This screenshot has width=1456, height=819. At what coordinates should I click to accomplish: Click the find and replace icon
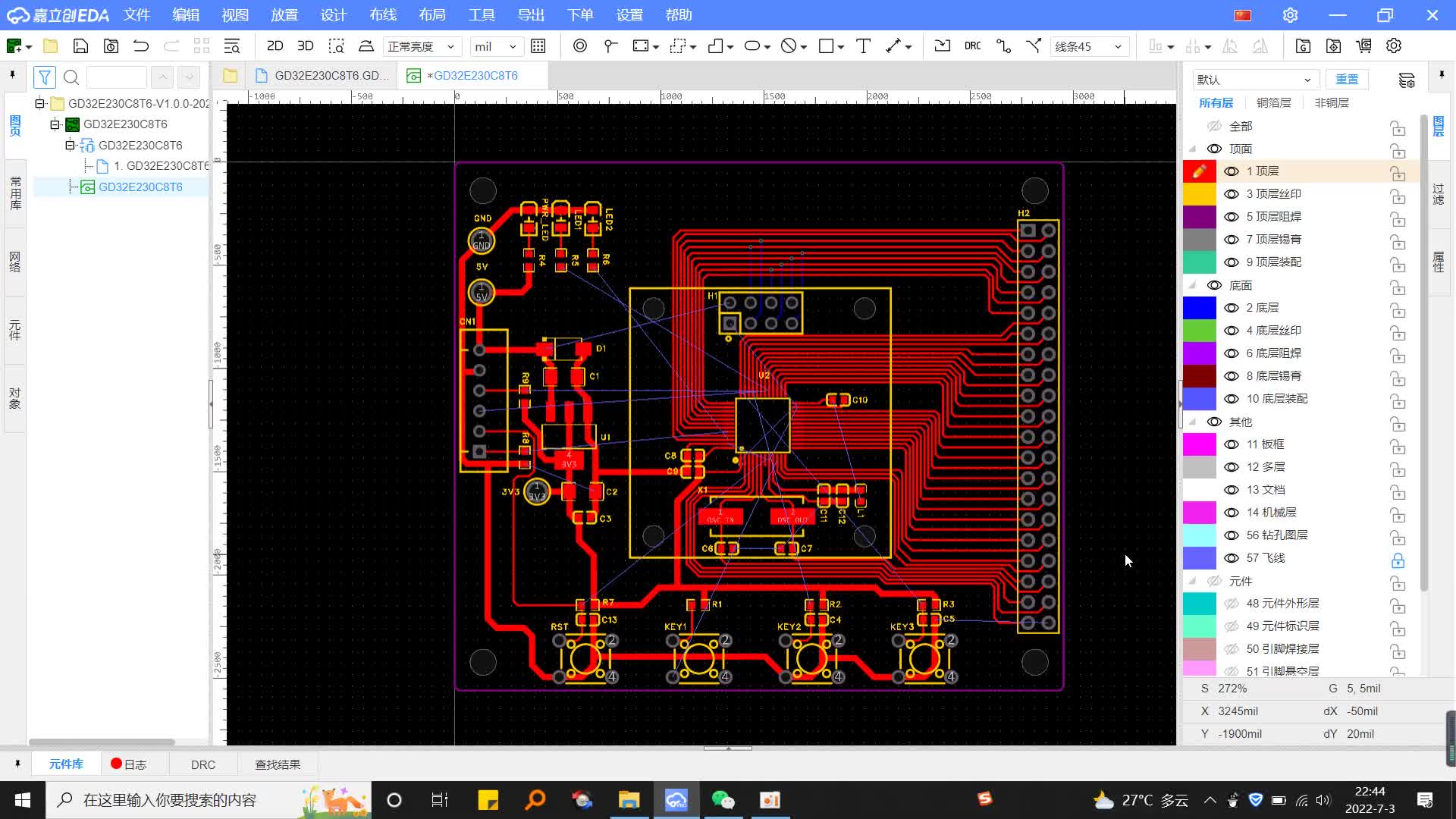(x=232, y=46)
